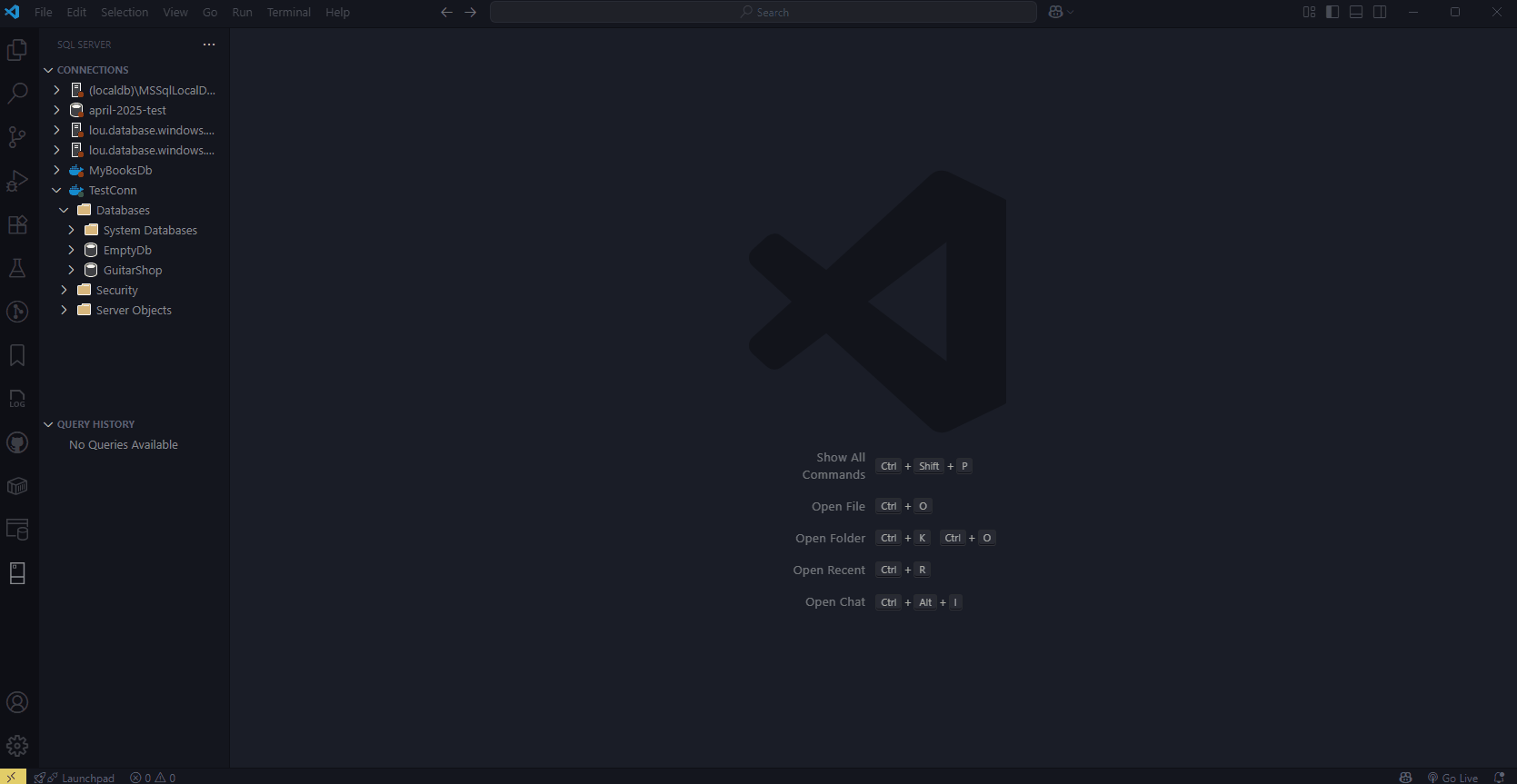Screen dimensions: 1517x784
Task: Click the command center Search box
Action: click(x=763, y=12)
